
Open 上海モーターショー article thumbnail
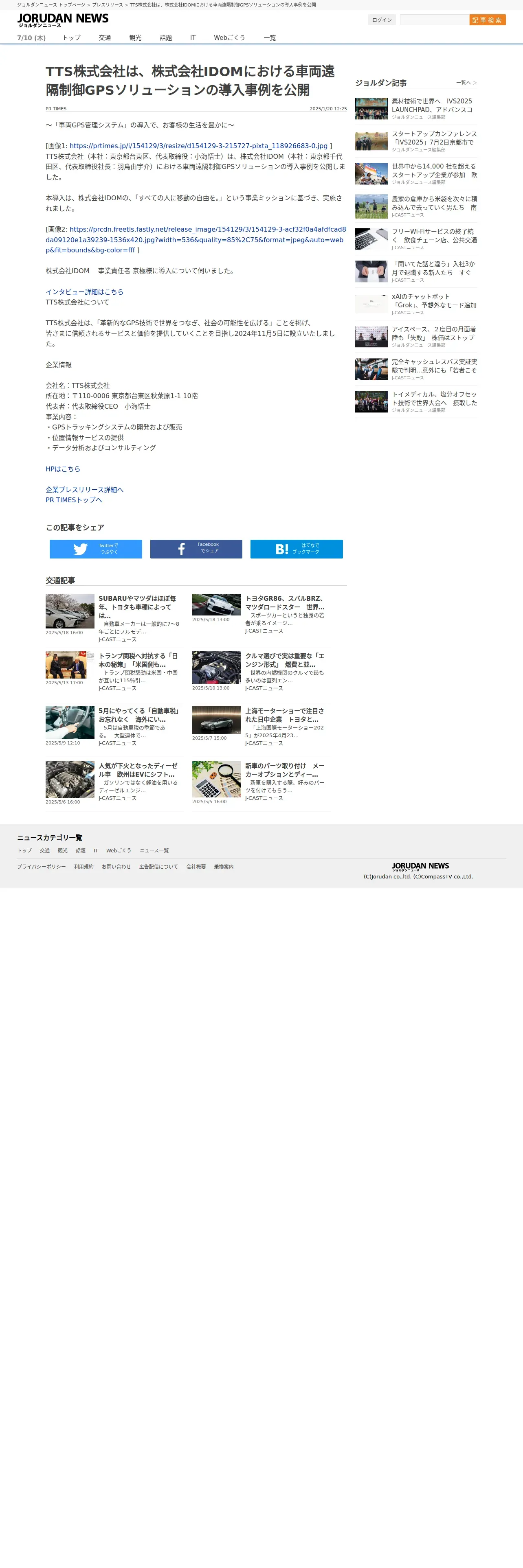217,720
